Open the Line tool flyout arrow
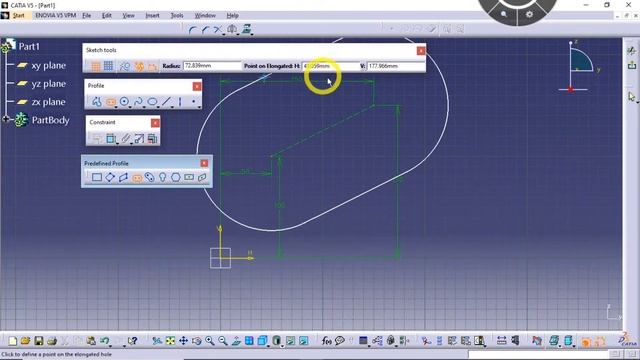The width and height of the screenshot is (640, 360). tap(172, 107)
